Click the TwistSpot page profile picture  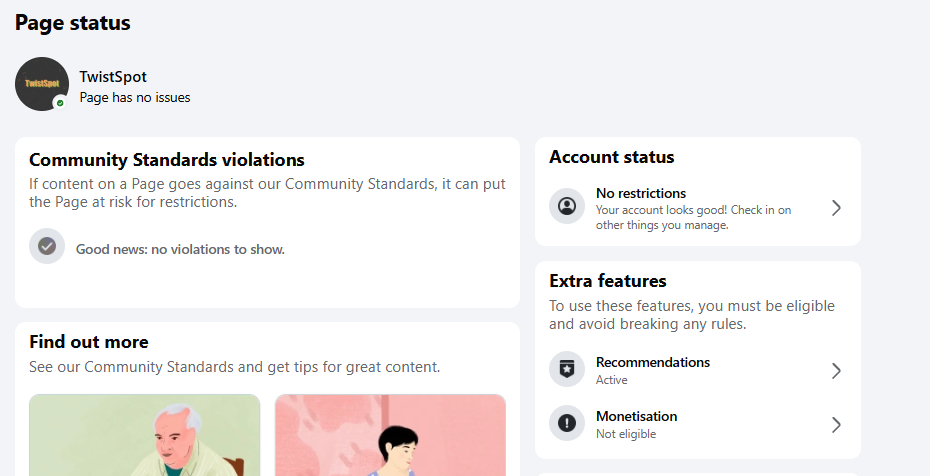pyautogui.click(x=42, y=84)
